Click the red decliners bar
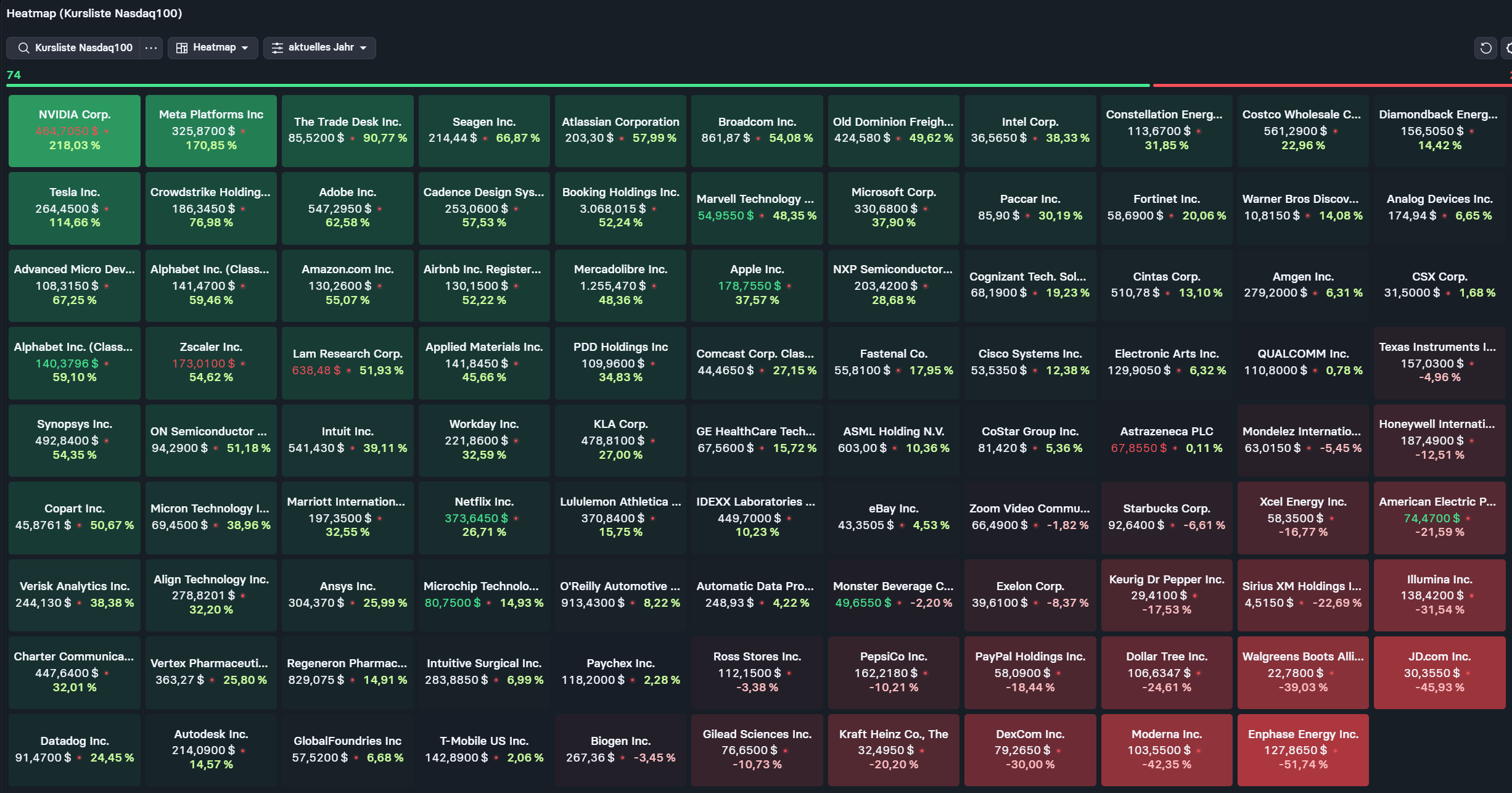The width and height of the screenshot is (1512, 793). tap(1332, 85)
